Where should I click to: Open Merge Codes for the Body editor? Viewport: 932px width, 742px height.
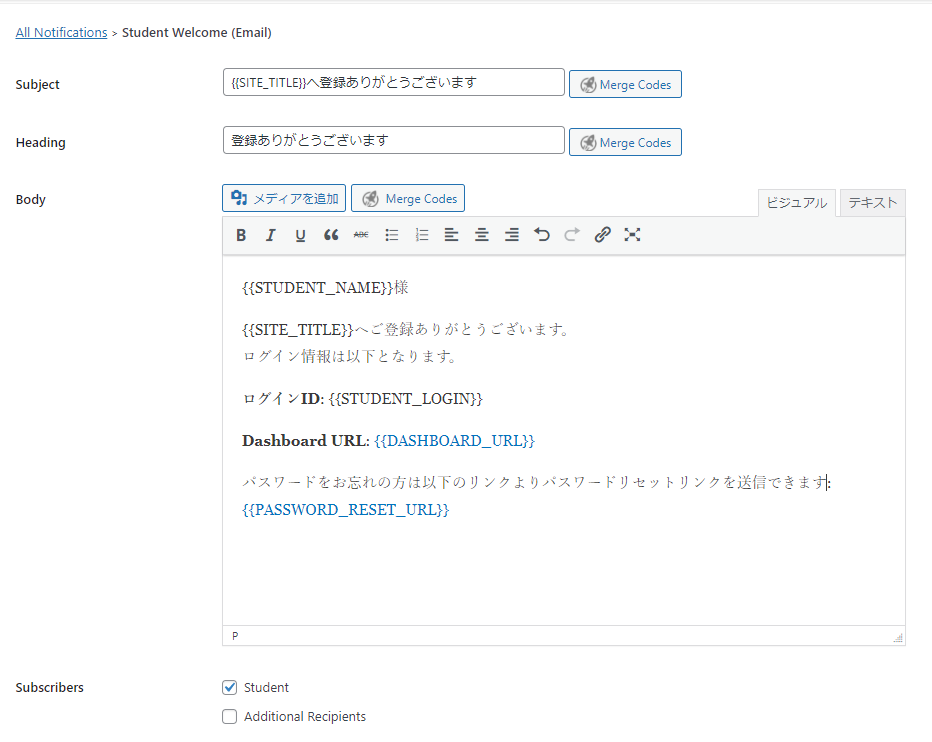408,199
